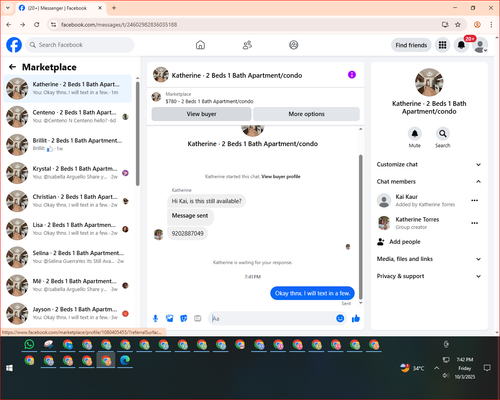This screenshot has height=400, width=500.
Task: Focus the Search Facebook field
Action: (80, 45)
